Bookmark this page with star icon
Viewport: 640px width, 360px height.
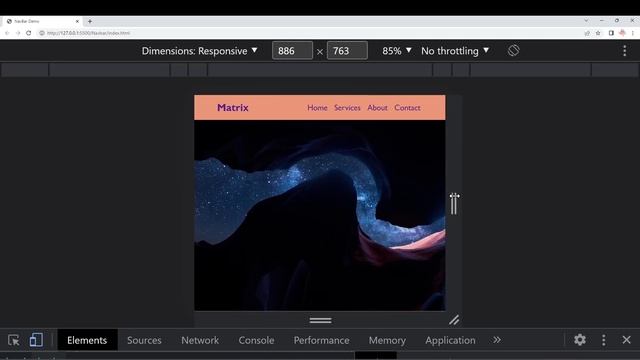(598, 33)
